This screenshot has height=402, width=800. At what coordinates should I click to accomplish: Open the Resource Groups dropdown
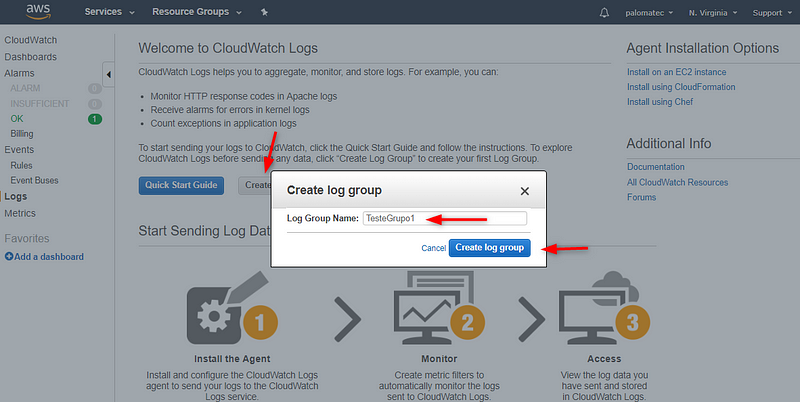[x=196, y=12]
